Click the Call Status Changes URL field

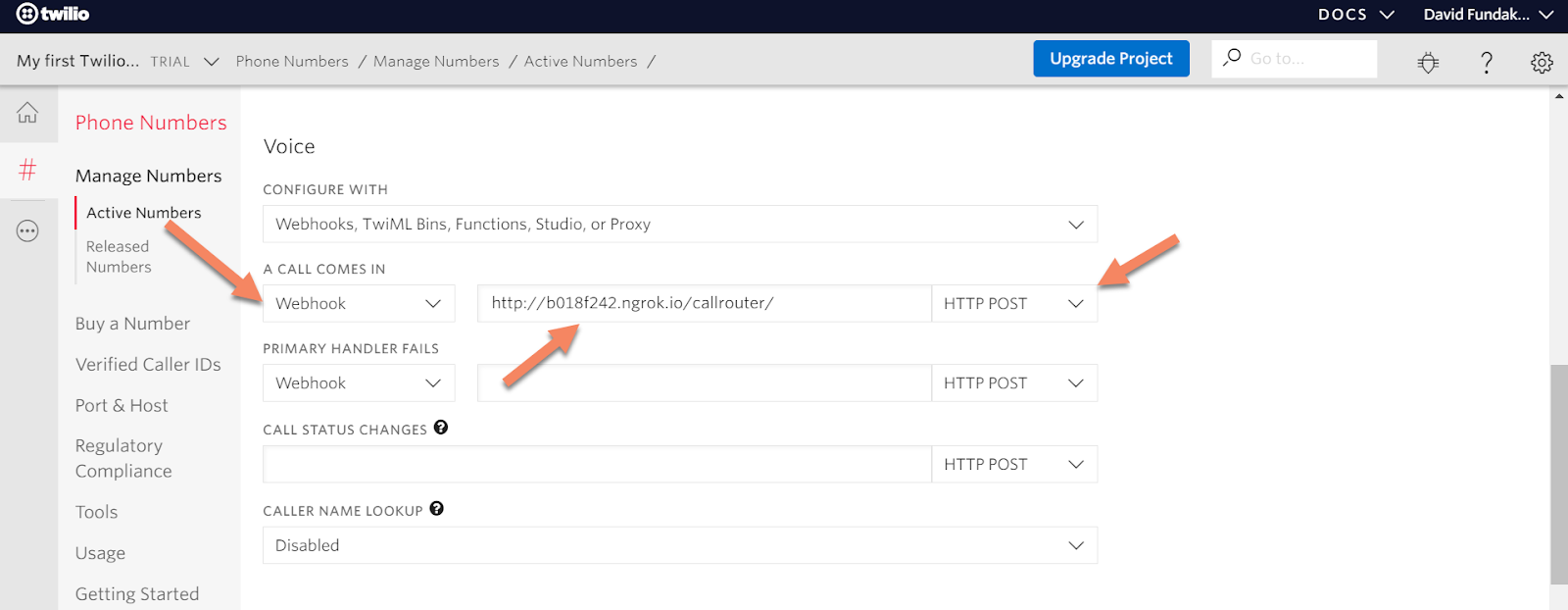[x=597, y=464]
